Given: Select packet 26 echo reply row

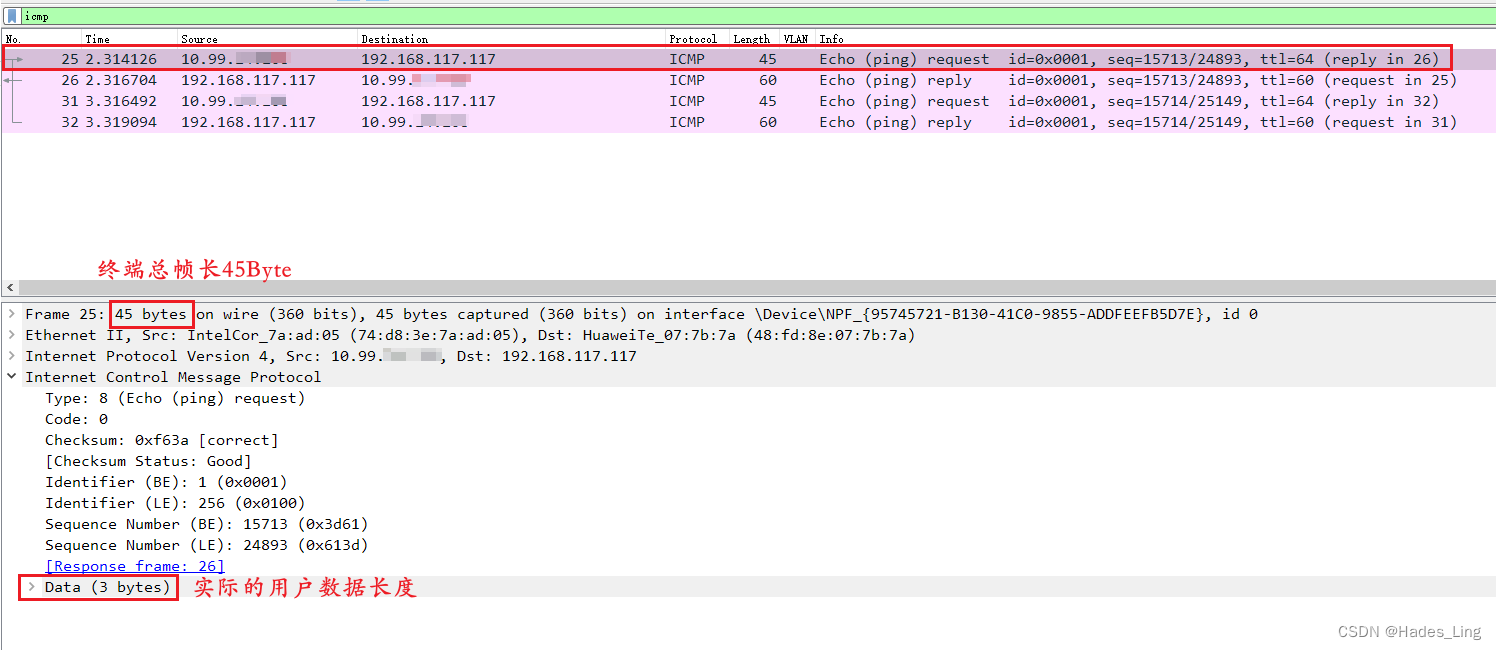Looking at the screenshot, I should click(x=748, y=80).
